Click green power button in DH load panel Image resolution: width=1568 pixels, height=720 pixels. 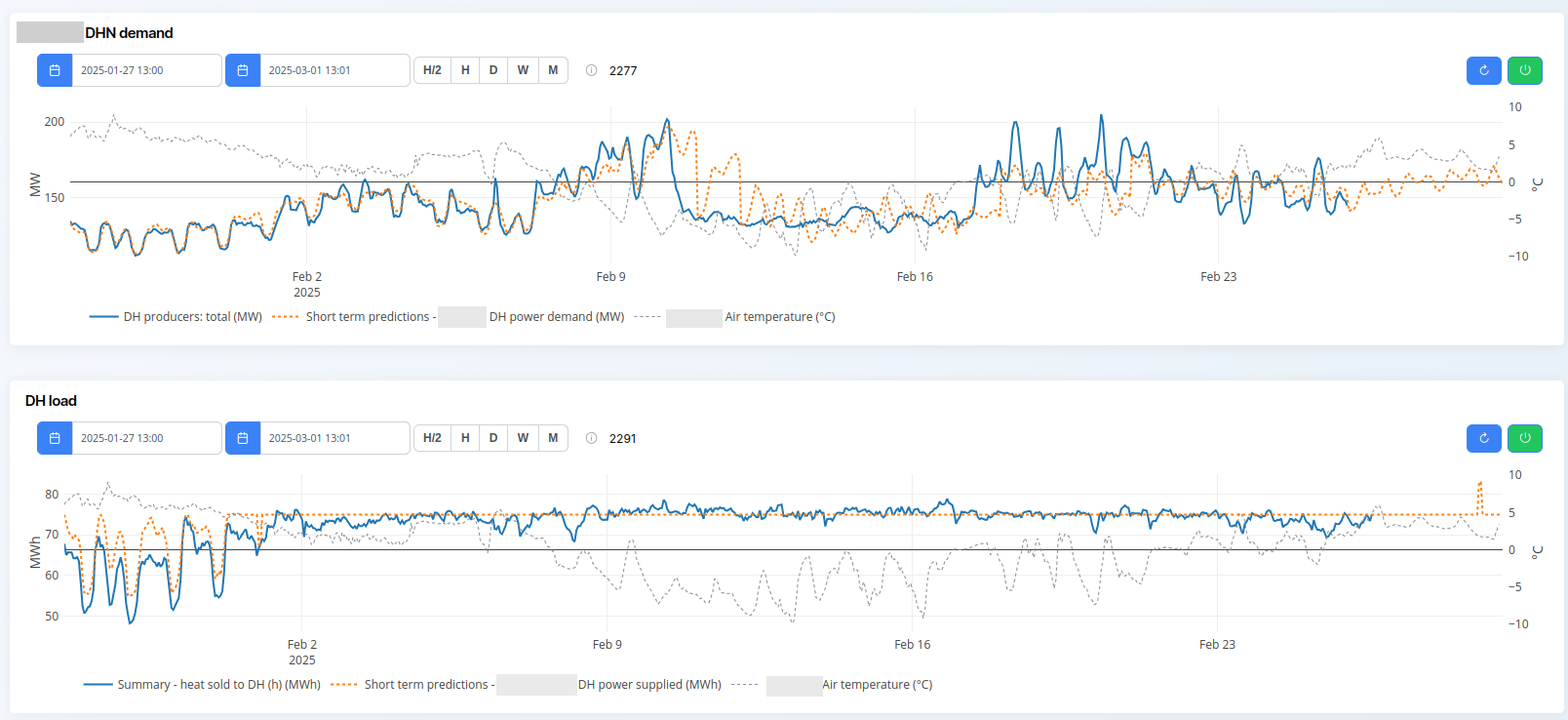(1525, 438)
